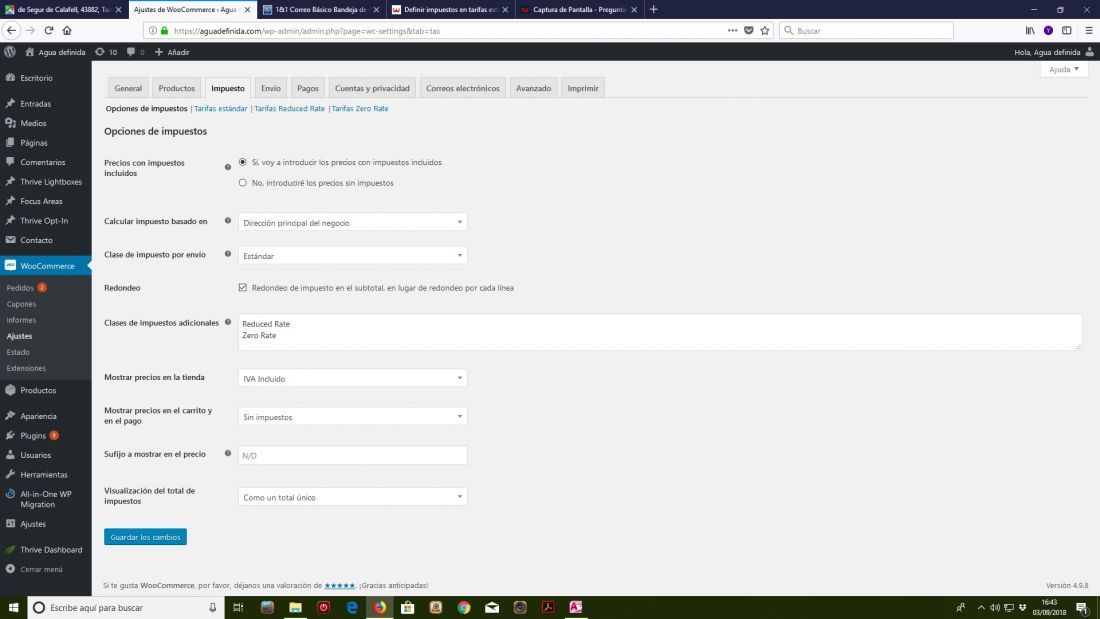Image resolution: width=1100 pixels, height=619 pixels.
Task: Open the Mail app from taskbar
Action: 492,607
